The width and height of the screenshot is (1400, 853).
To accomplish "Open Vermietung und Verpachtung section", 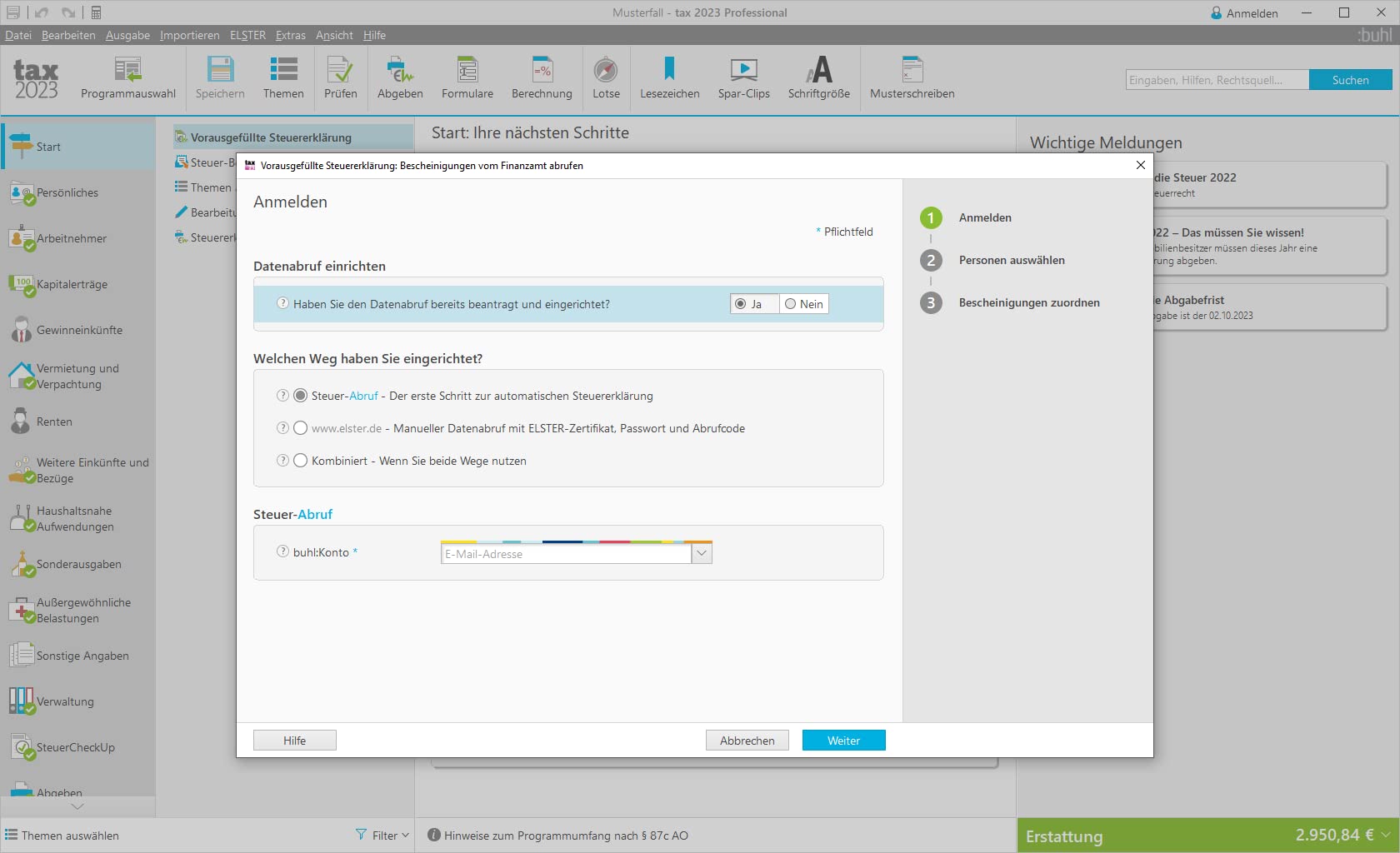I will click(x=78, y=376).
